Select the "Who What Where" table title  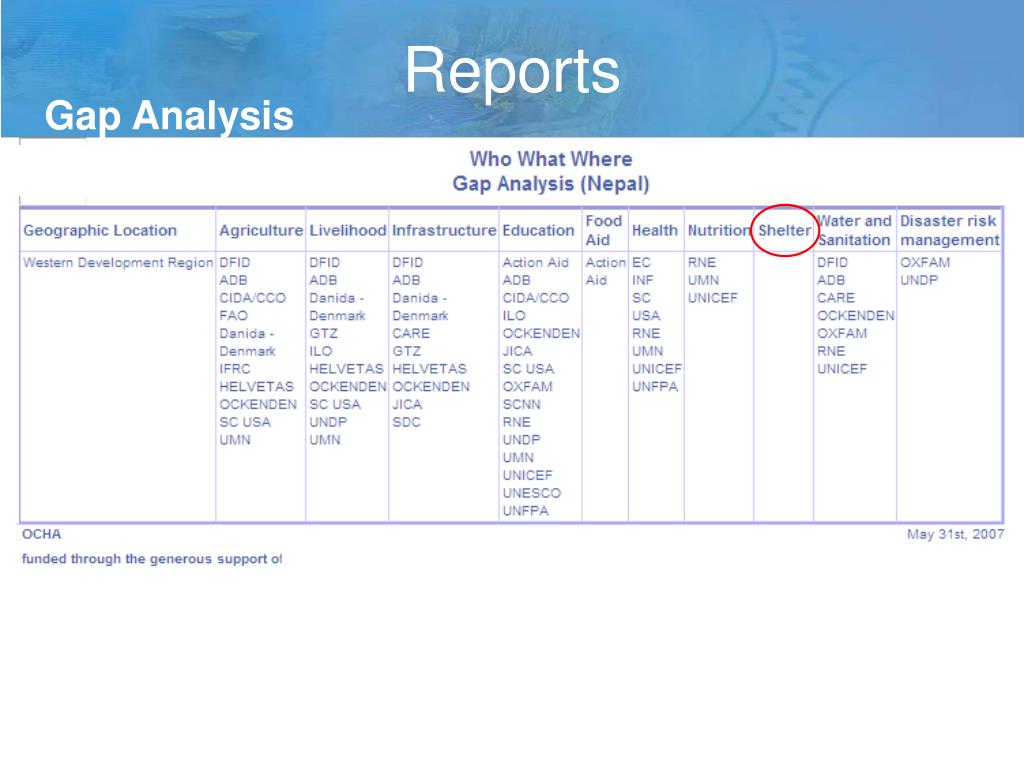pos(551,159)
